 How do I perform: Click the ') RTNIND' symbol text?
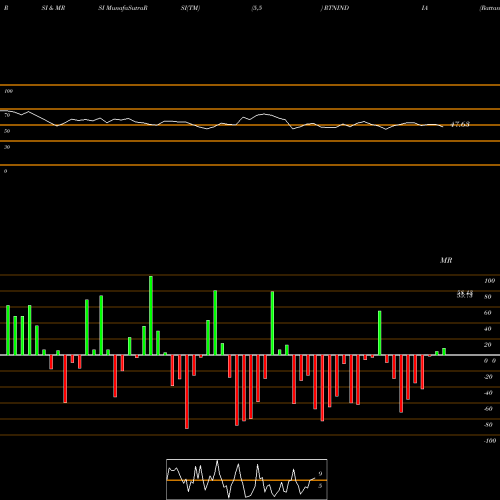coord(335,8)
